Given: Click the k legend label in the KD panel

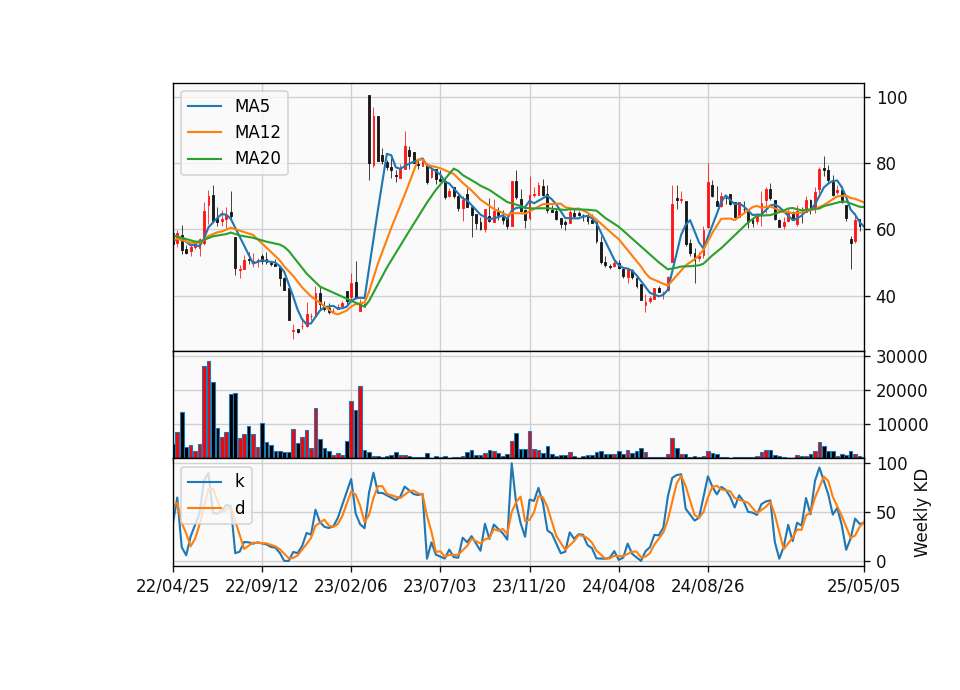Looking at the screenshot, I should pyautogui.click(x=239, y=481).
